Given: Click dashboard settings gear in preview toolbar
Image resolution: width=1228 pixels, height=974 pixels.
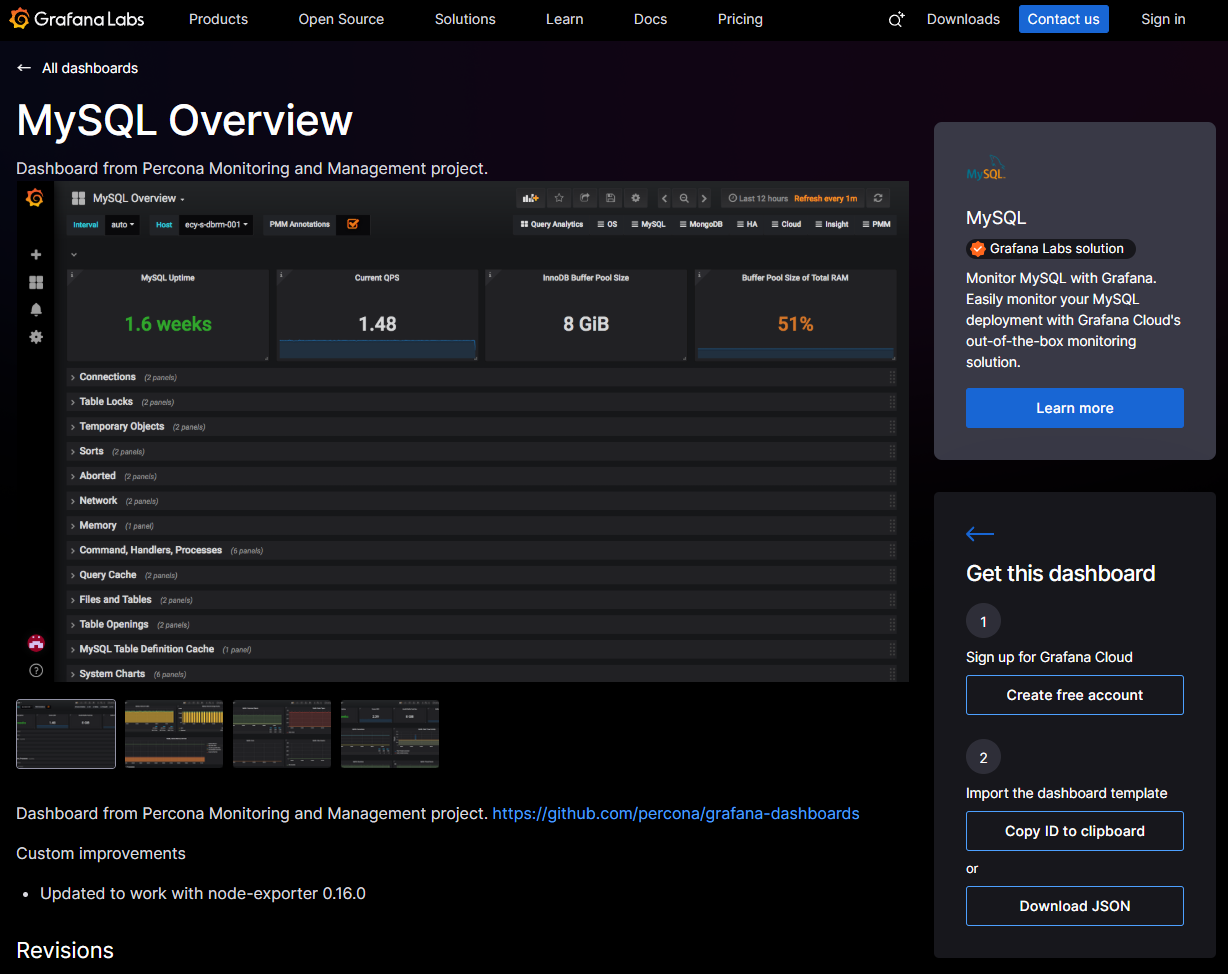Looking at the screenshot, I should [x=636, y=198].
